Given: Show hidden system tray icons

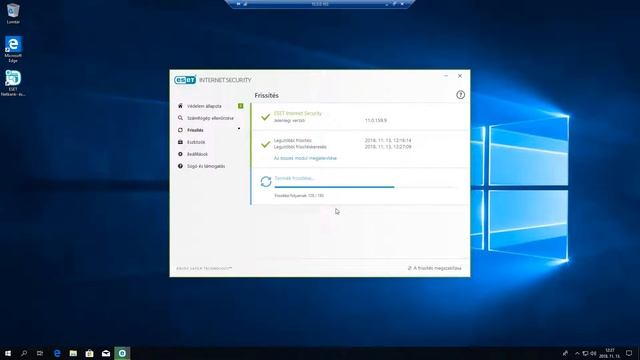Looking at the screenshot, I should pos(577,353).
